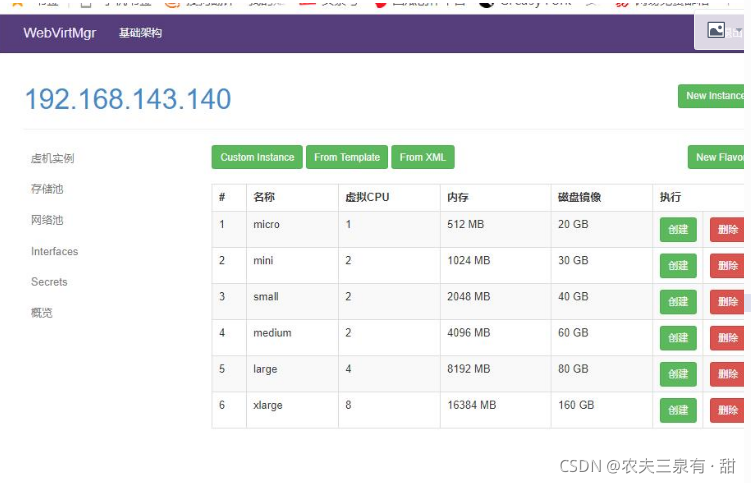The image size is (751, 483).
Task: Click the 16384 MB memory cell
Action: pyautogui.click(x=495, y=410)
